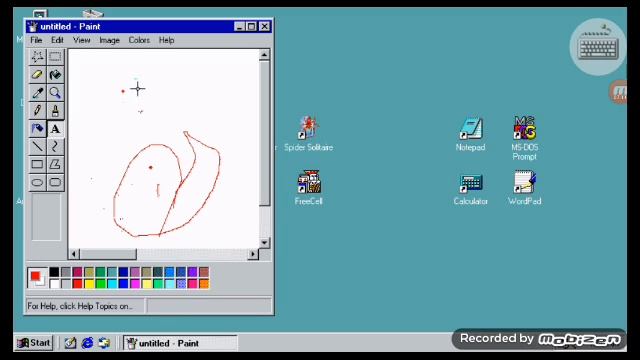The width and height of the screenshot is (640, 360).
Task: Choose the Eraser tool
Action: (37, 75)
